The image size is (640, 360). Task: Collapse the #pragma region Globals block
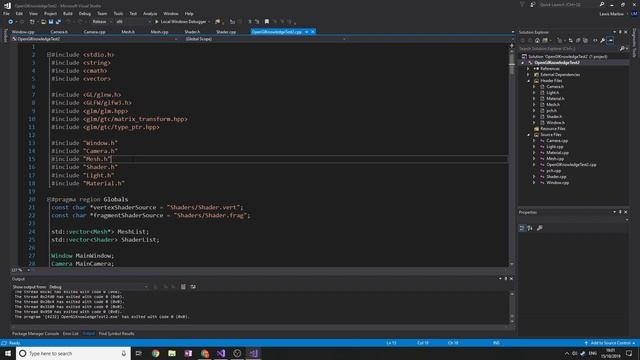click(x=49, y=200)
